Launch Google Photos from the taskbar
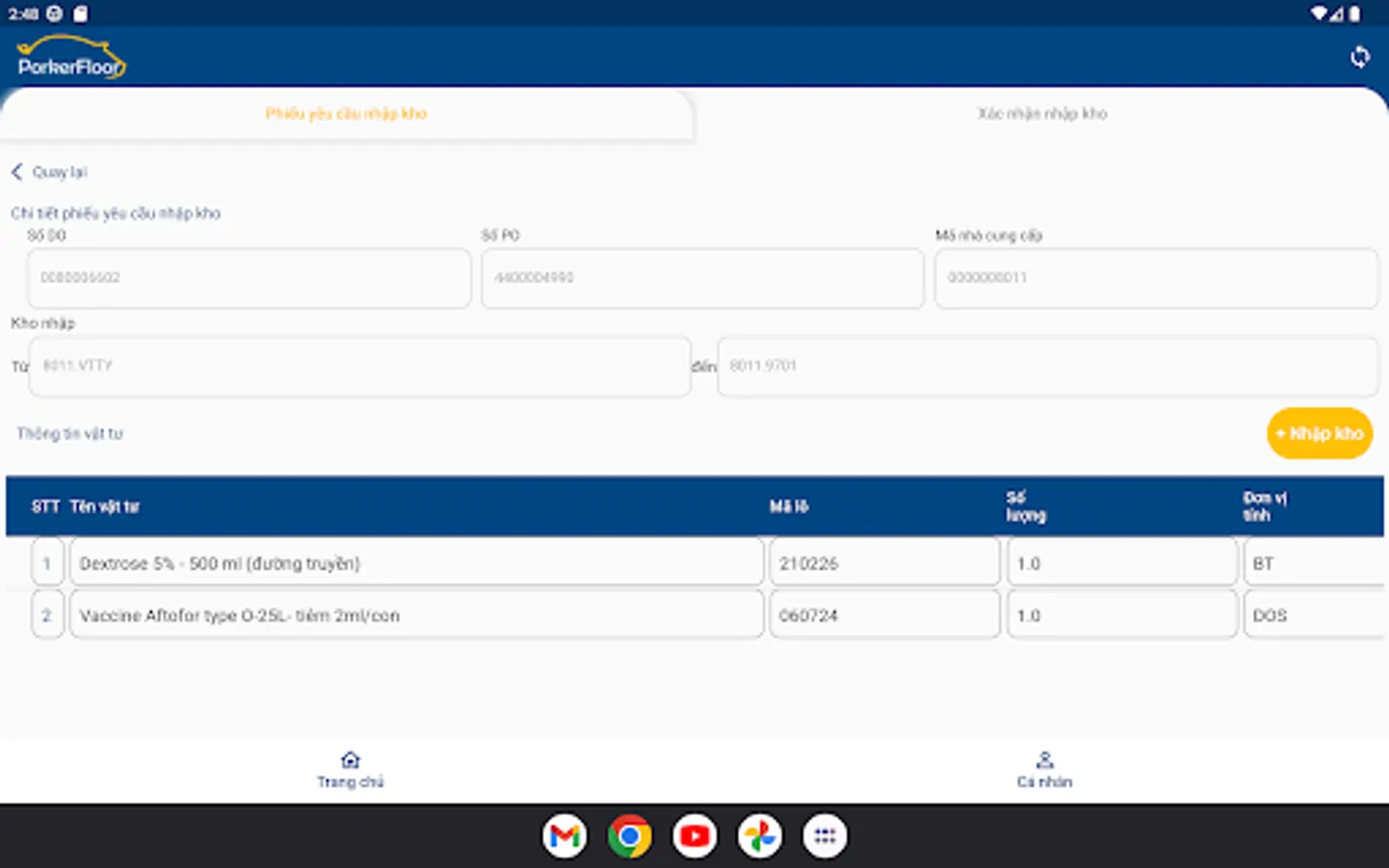The width and height of the screenshot is (1389, 868). coord(760,836)
